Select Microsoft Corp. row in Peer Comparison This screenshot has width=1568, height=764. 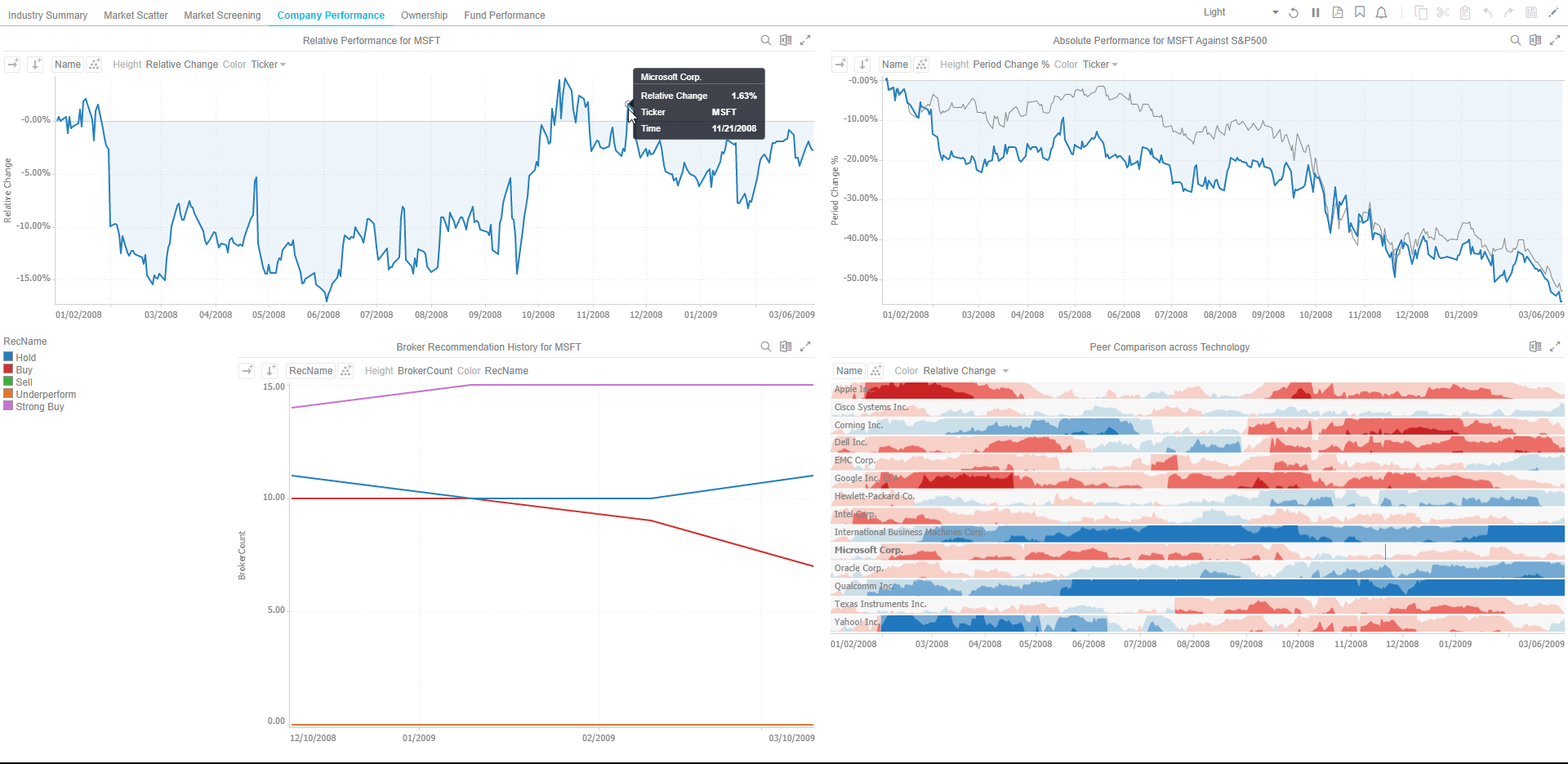tap(1197, 551)
